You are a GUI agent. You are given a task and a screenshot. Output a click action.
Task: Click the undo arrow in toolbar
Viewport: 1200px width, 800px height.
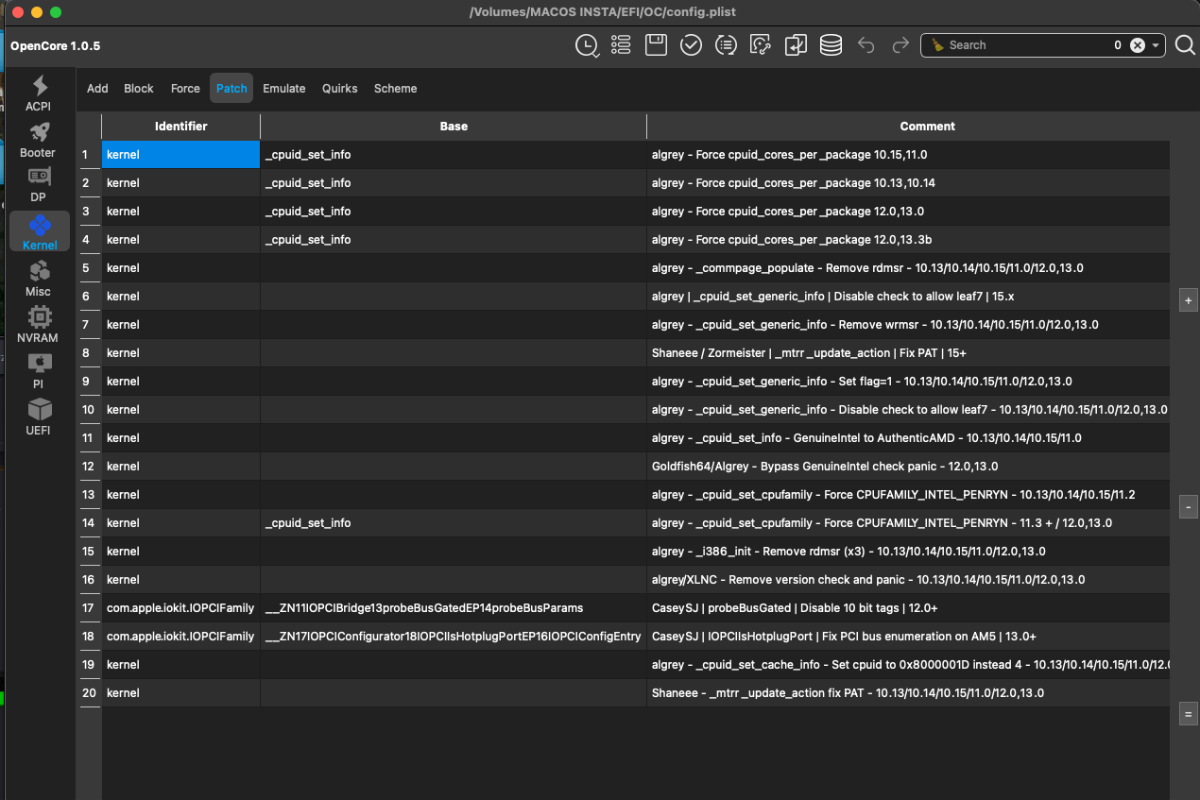866,45
